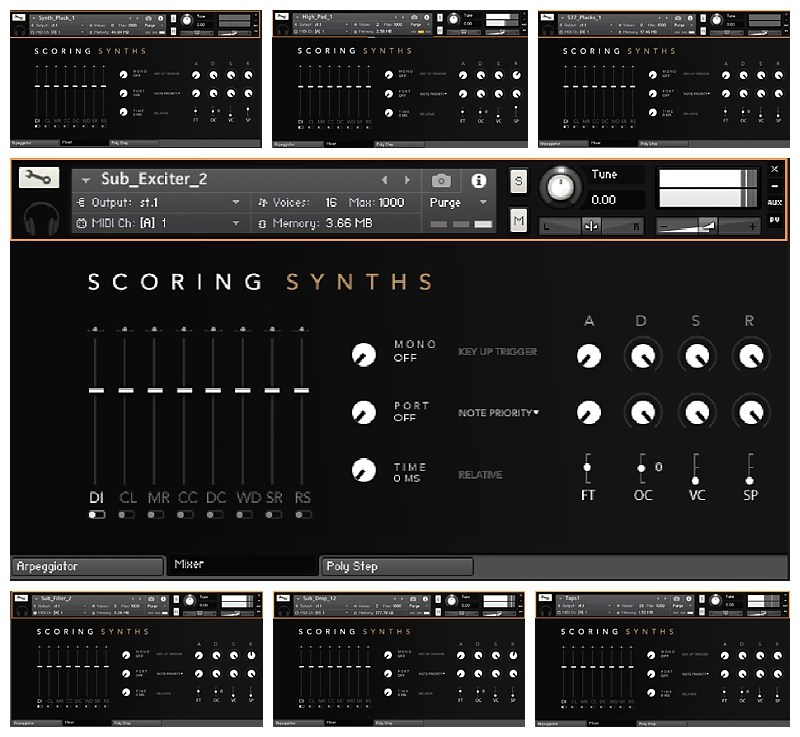800x737 pixels.
Task: Click the MONO knob in the large panel
Action: tap(364, 354)
